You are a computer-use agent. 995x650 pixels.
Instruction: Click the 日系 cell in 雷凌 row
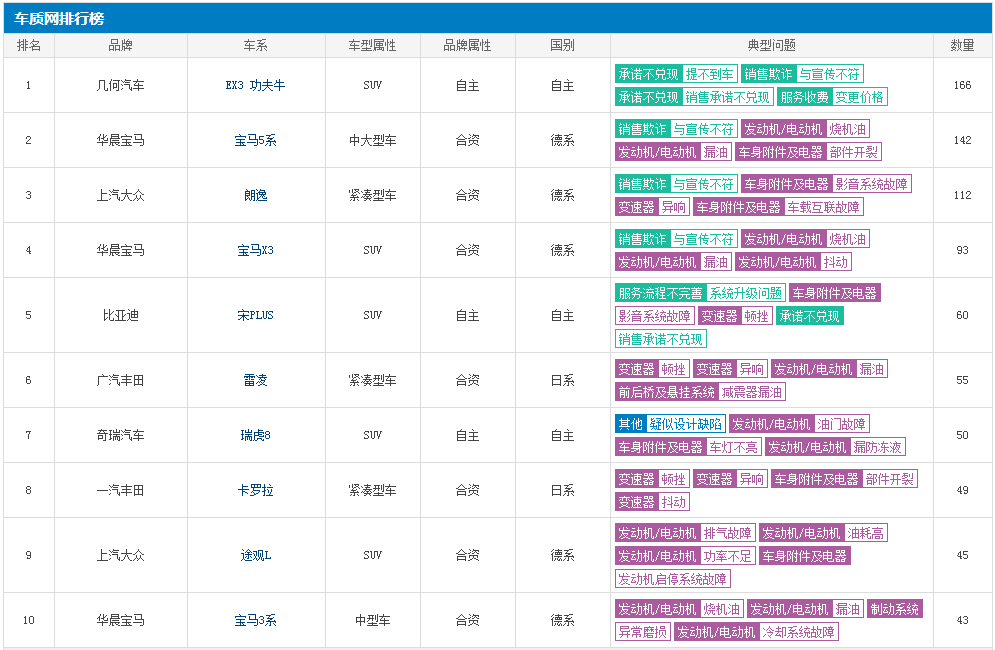tap(562, 380)
